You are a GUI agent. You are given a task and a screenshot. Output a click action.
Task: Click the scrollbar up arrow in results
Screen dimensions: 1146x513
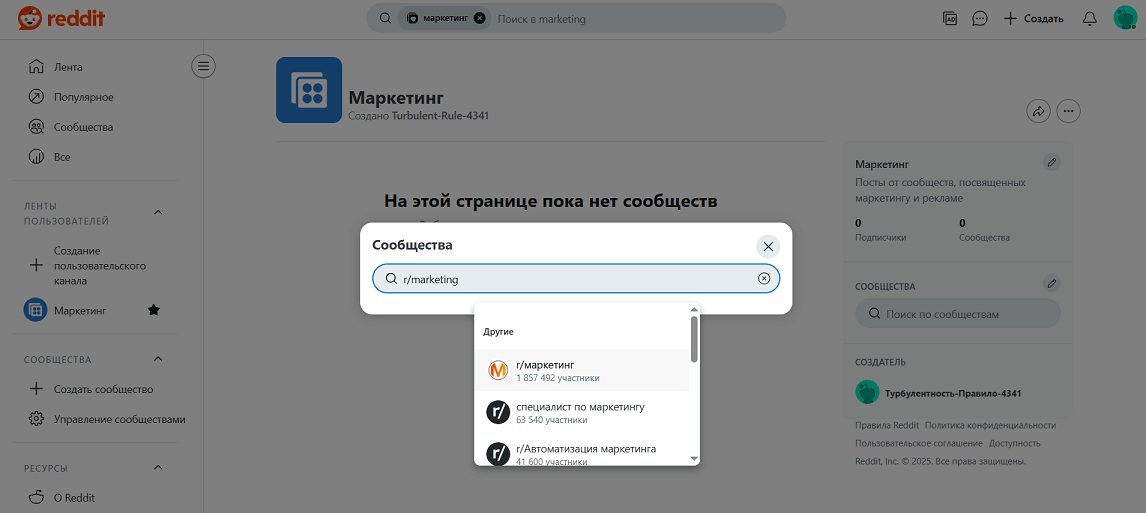click(x=694, y=309)
